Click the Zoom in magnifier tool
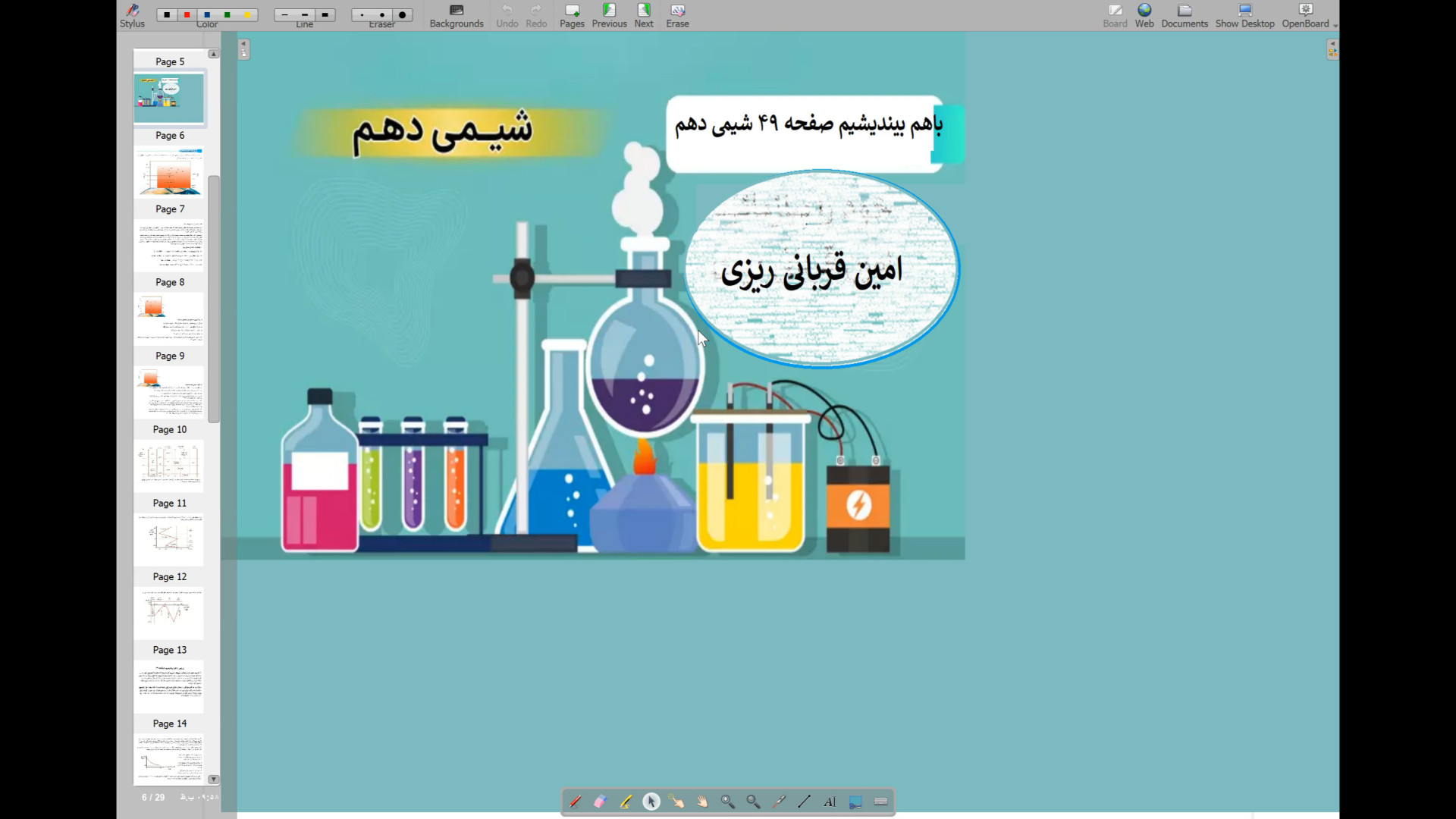This screenshot has width=1456, height=819. [728, 802]
